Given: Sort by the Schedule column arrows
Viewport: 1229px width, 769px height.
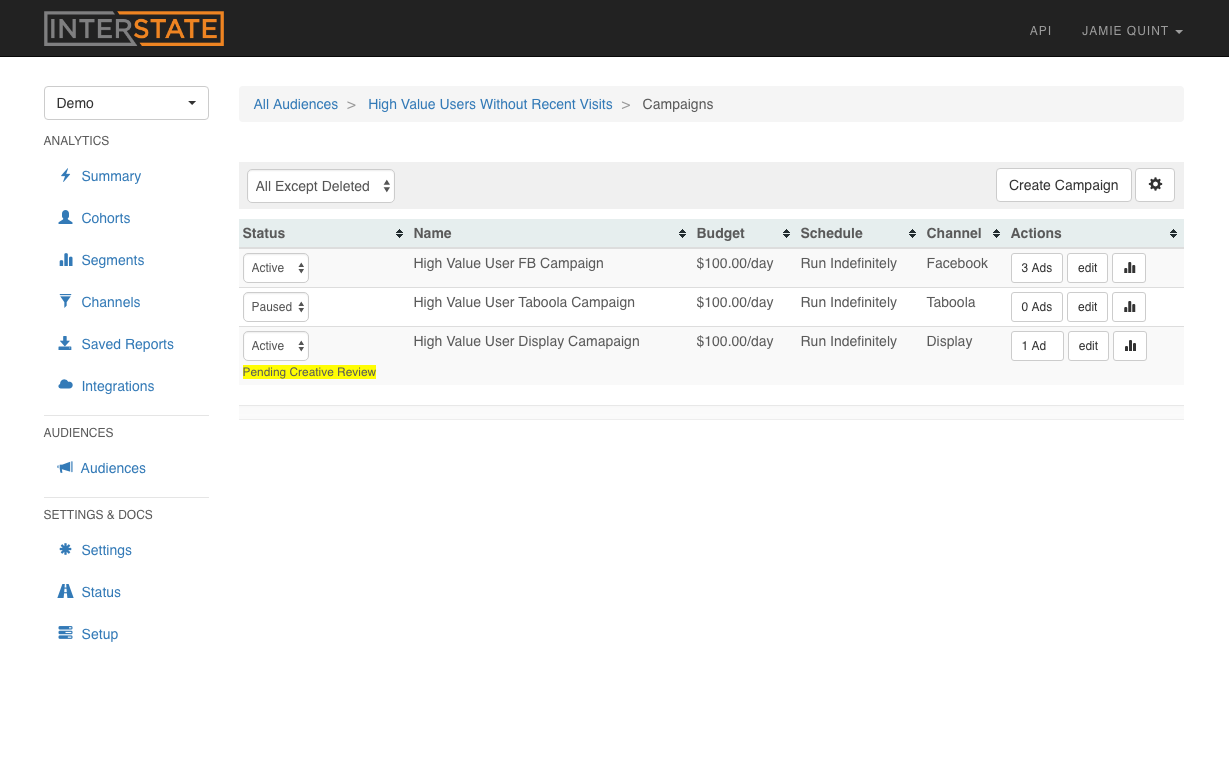Looking at the screenshot, I should tap(913, 233).
